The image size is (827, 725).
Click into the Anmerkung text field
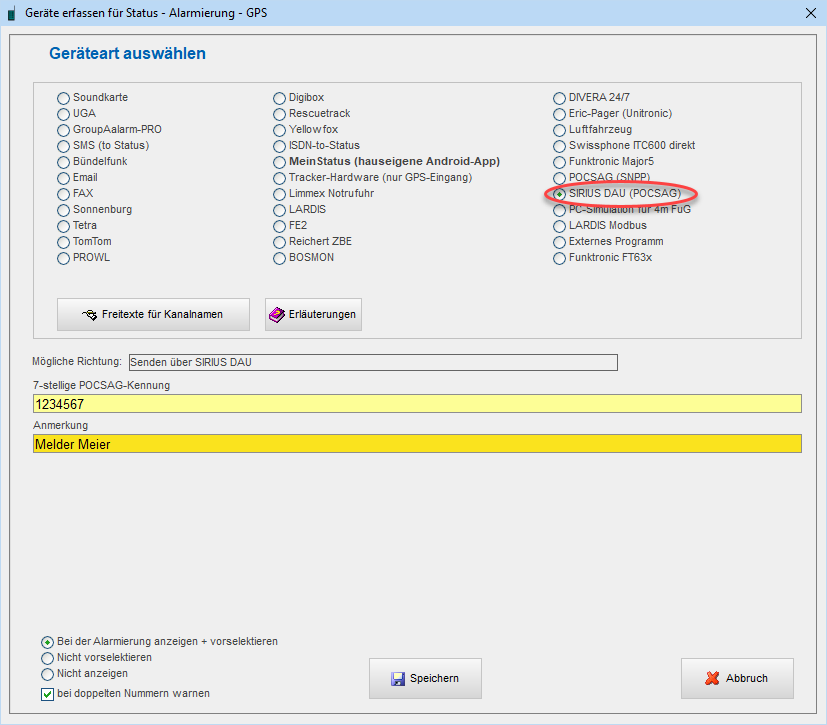416,443
